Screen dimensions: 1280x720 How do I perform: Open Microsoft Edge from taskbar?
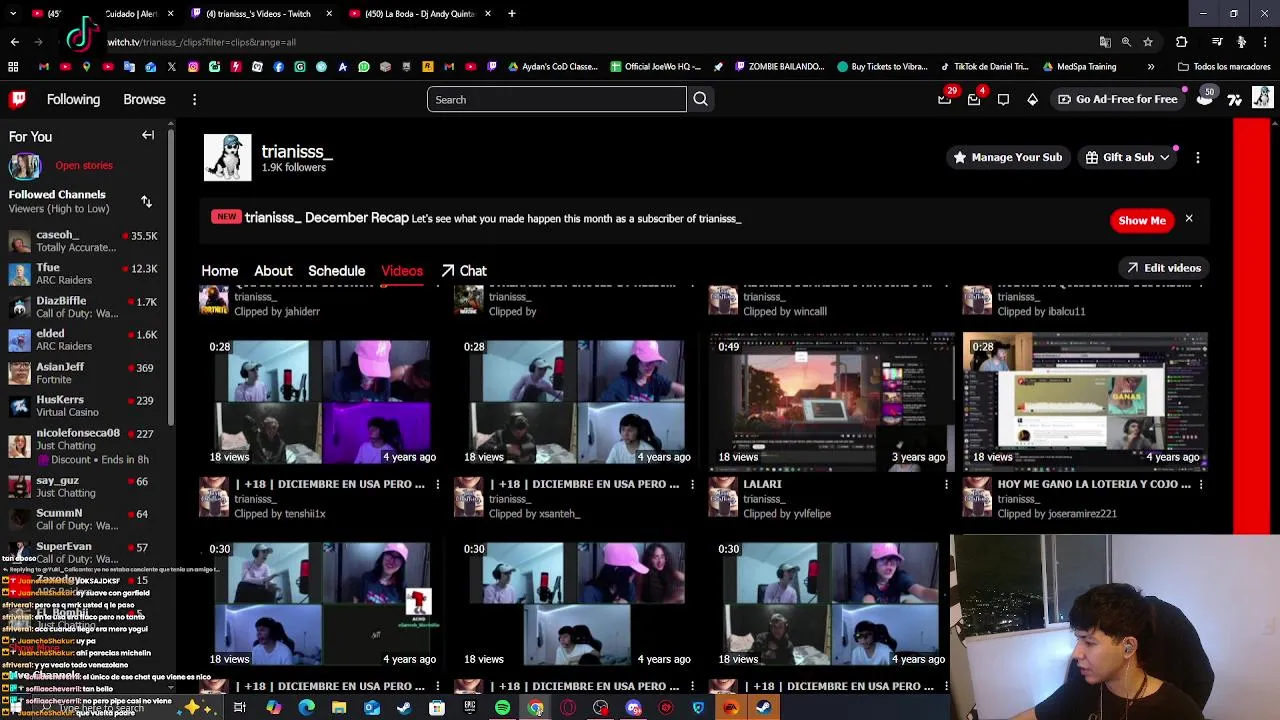(306, 708)
